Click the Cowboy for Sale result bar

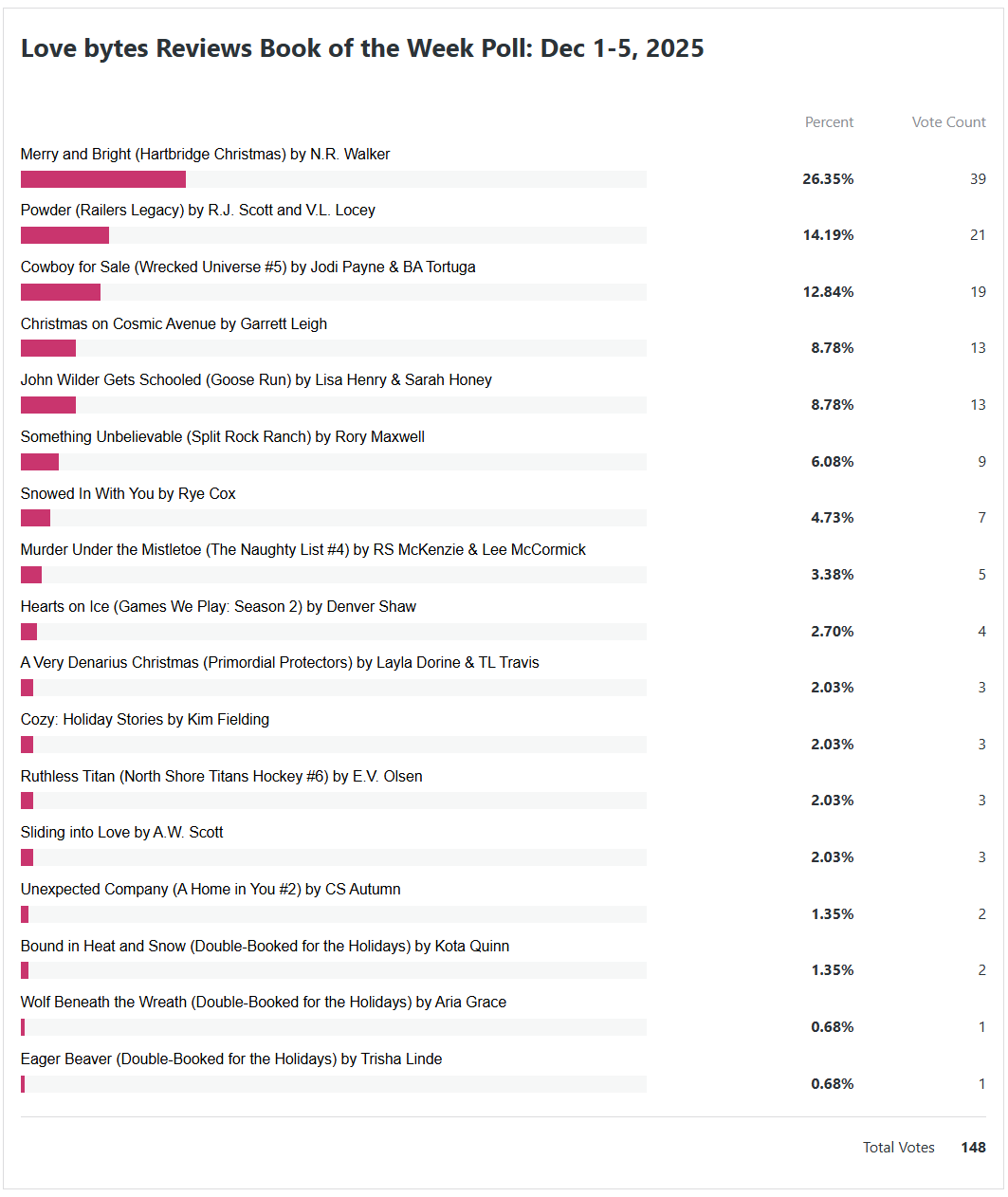pos(61,292)
